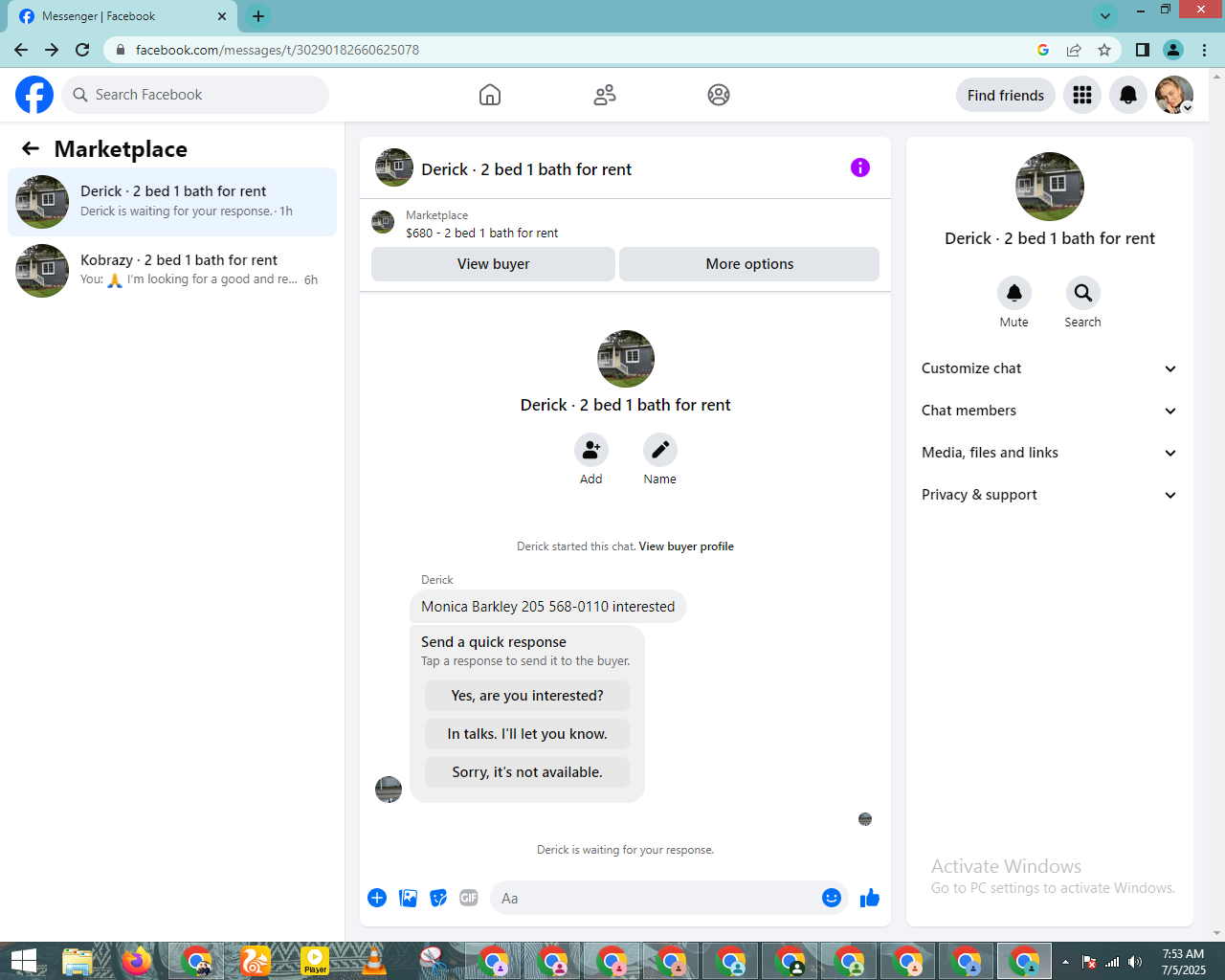This screenshot has width=1225, height=980.
Task: Reload the page in the browser
Action: (x=82, y=50)
